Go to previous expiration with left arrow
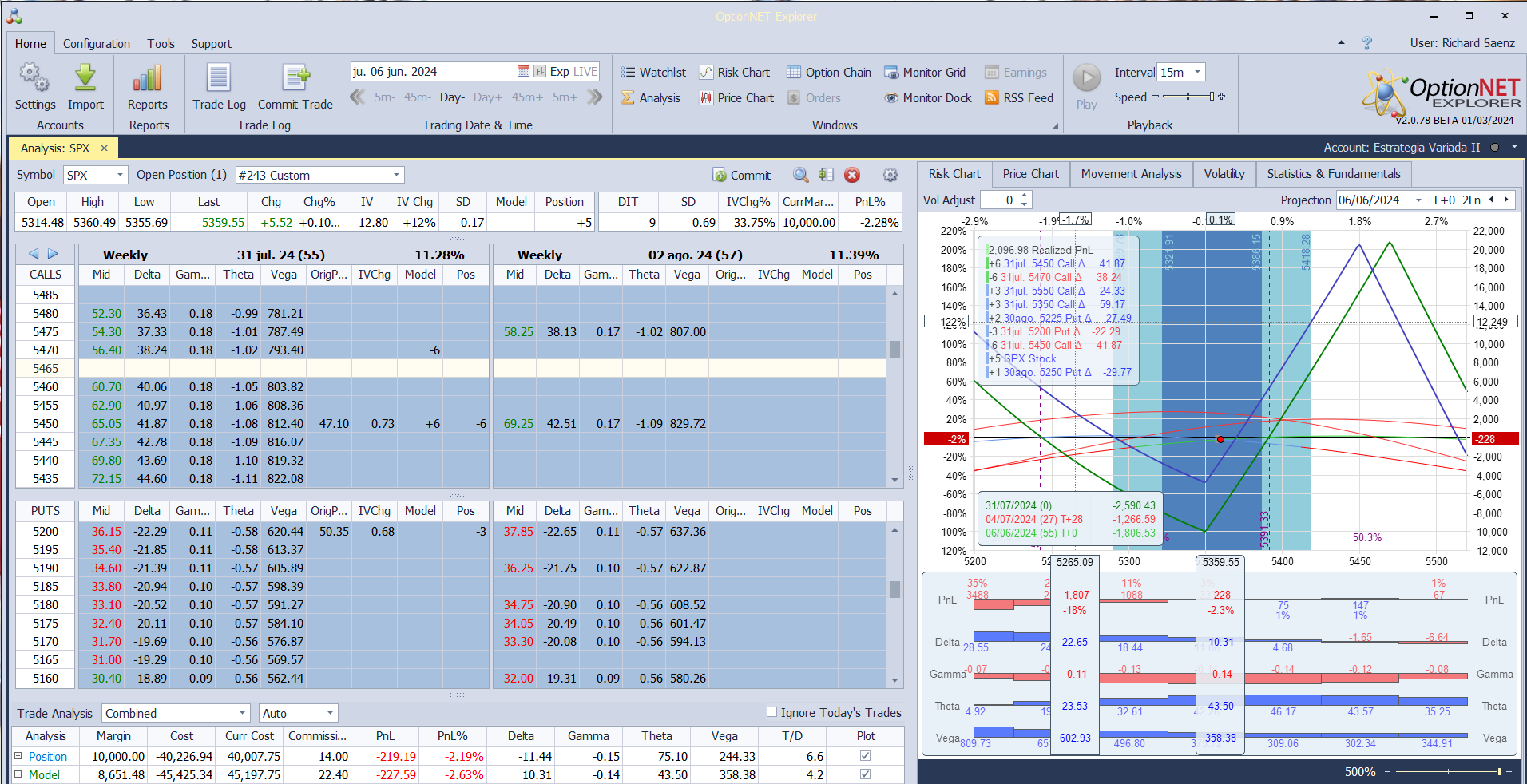The width and height of the screenshot is (1527, 784). tap(34, 254)
